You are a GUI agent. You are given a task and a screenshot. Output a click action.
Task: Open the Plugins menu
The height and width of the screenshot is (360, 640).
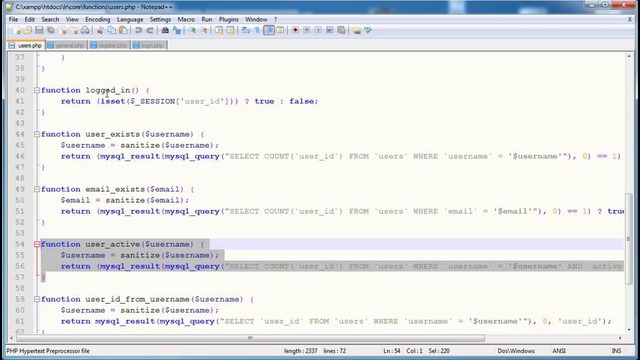(229, 19)
